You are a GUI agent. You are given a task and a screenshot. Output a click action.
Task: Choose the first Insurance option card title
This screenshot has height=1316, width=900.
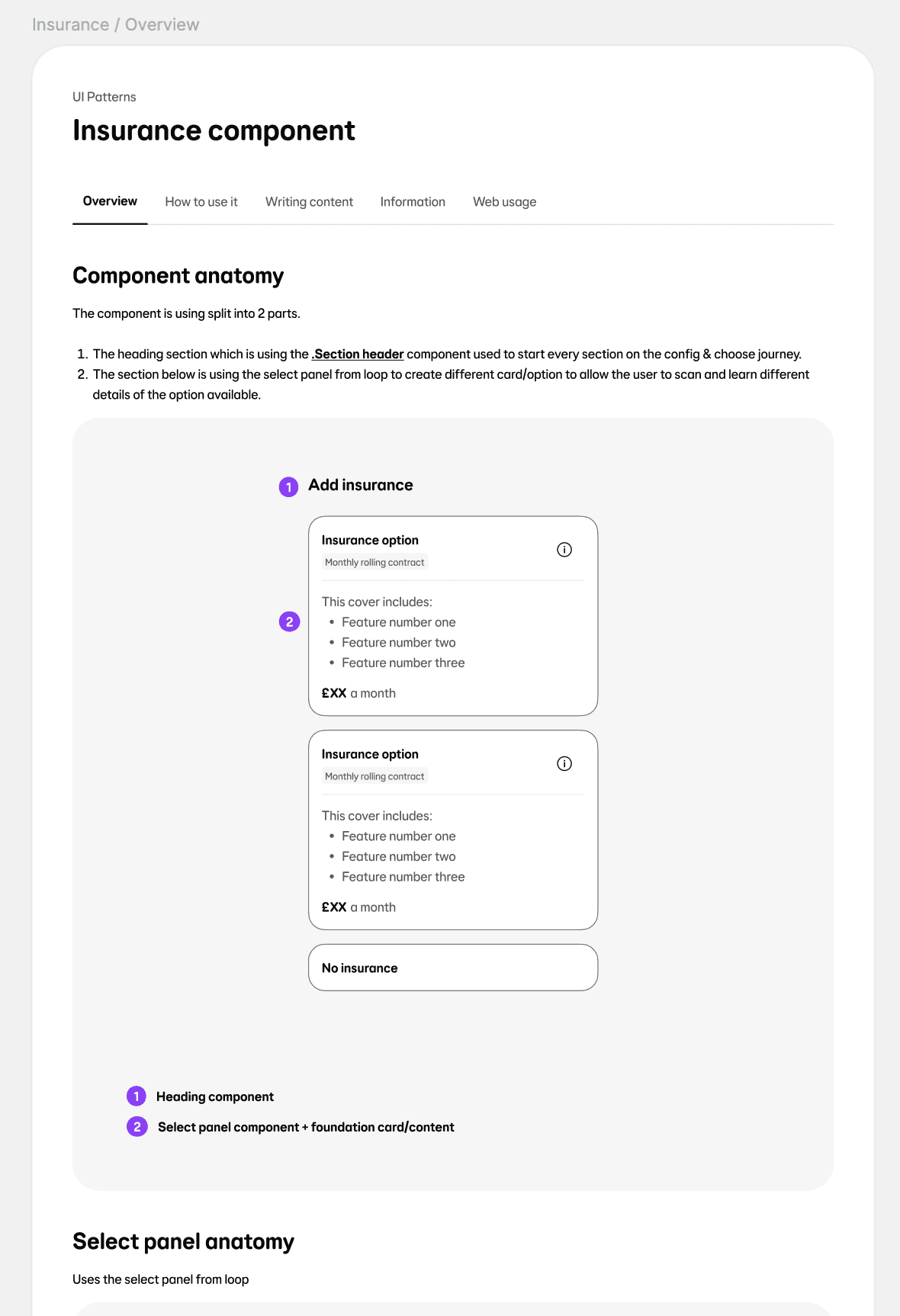370,540
